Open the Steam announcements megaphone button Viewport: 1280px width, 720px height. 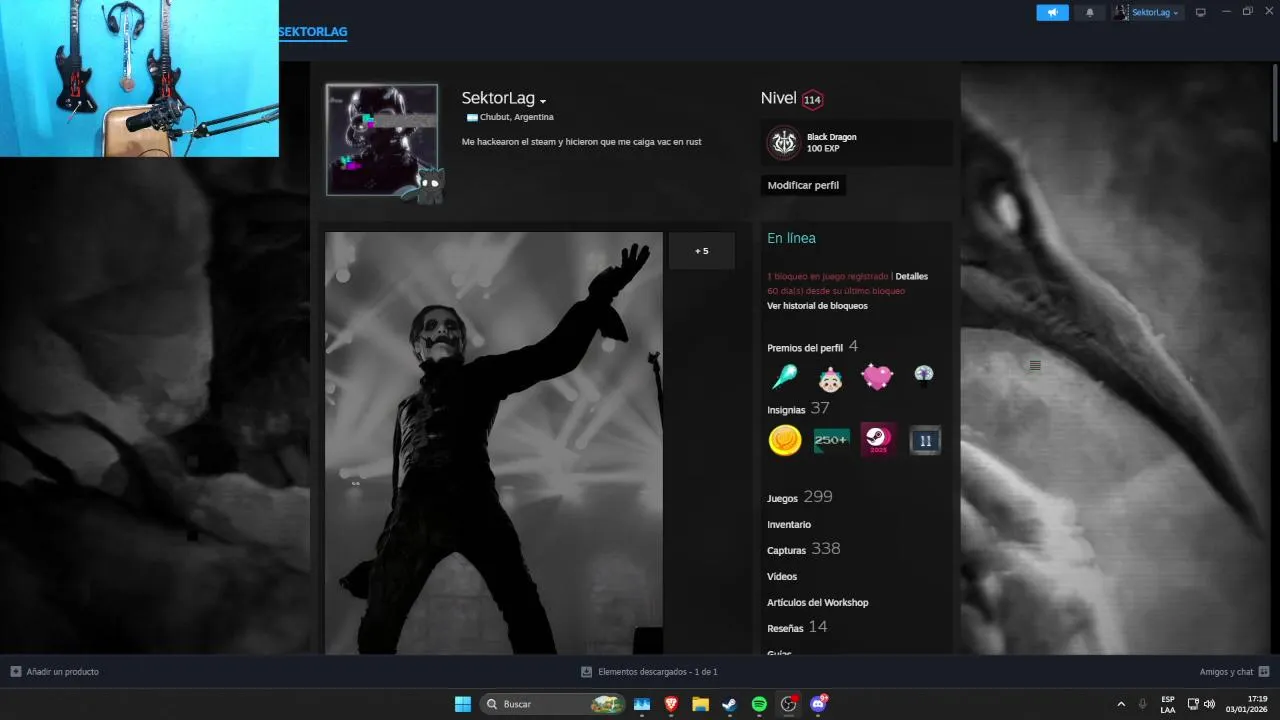(1052, 12)
